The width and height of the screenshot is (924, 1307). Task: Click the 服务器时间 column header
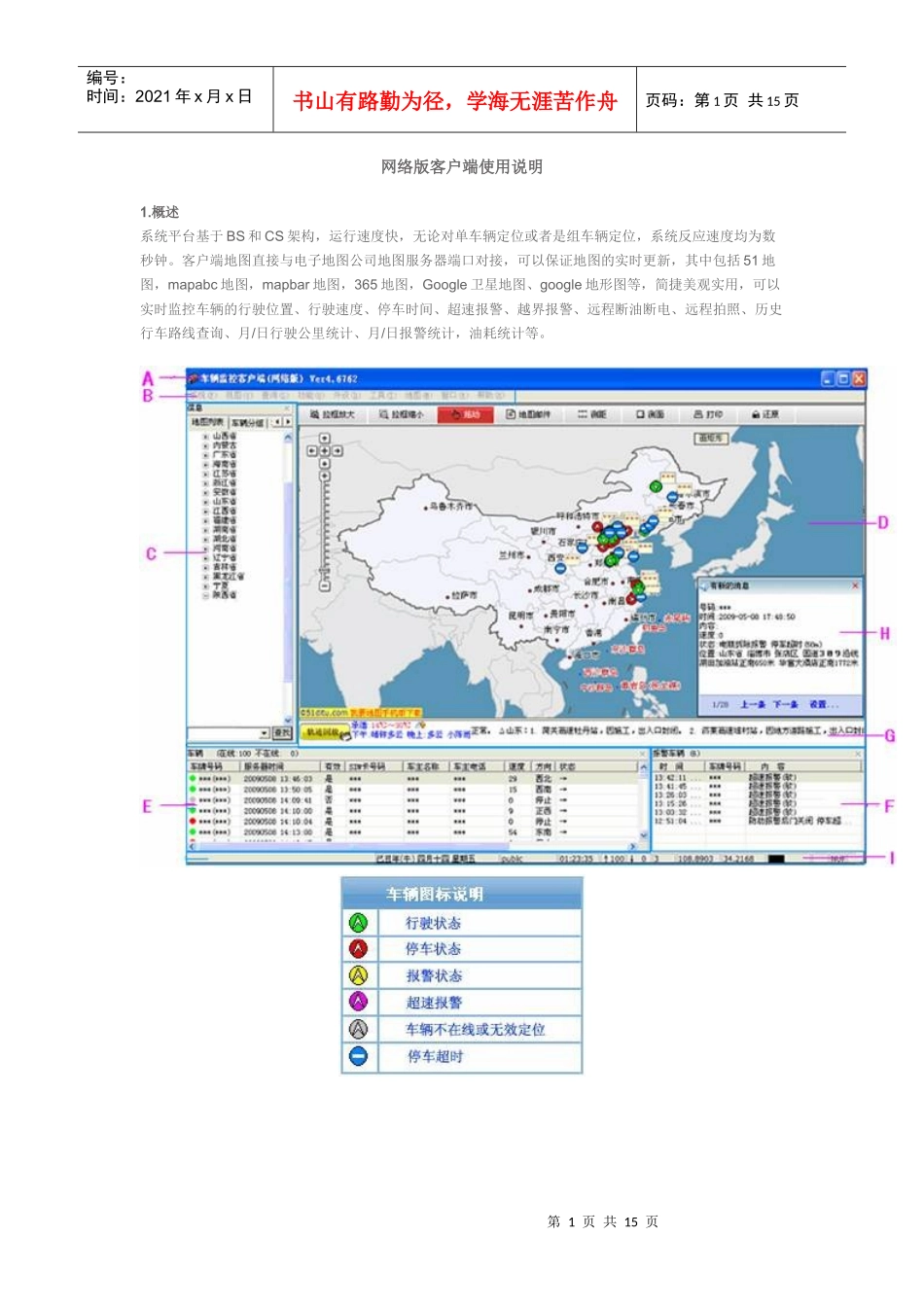280,766
